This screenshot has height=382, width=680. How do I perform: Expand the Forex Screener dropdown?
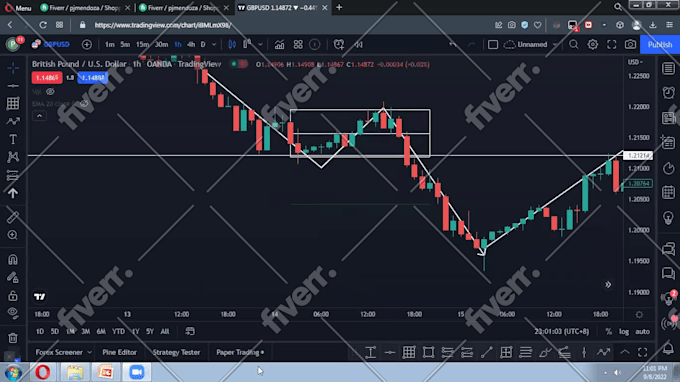[89, 352]
